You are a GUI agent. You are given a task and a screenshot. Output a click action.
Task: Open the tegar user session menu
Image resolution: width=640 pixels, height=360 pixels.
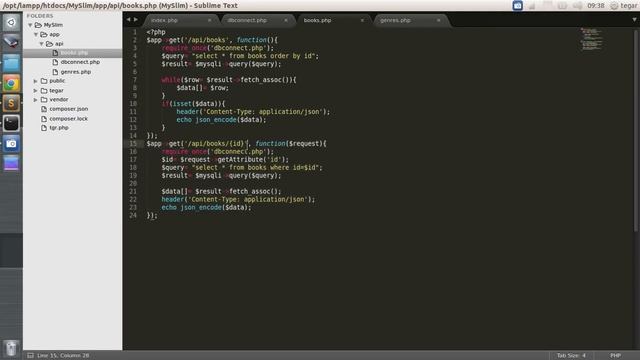click(x=623, y=6)
